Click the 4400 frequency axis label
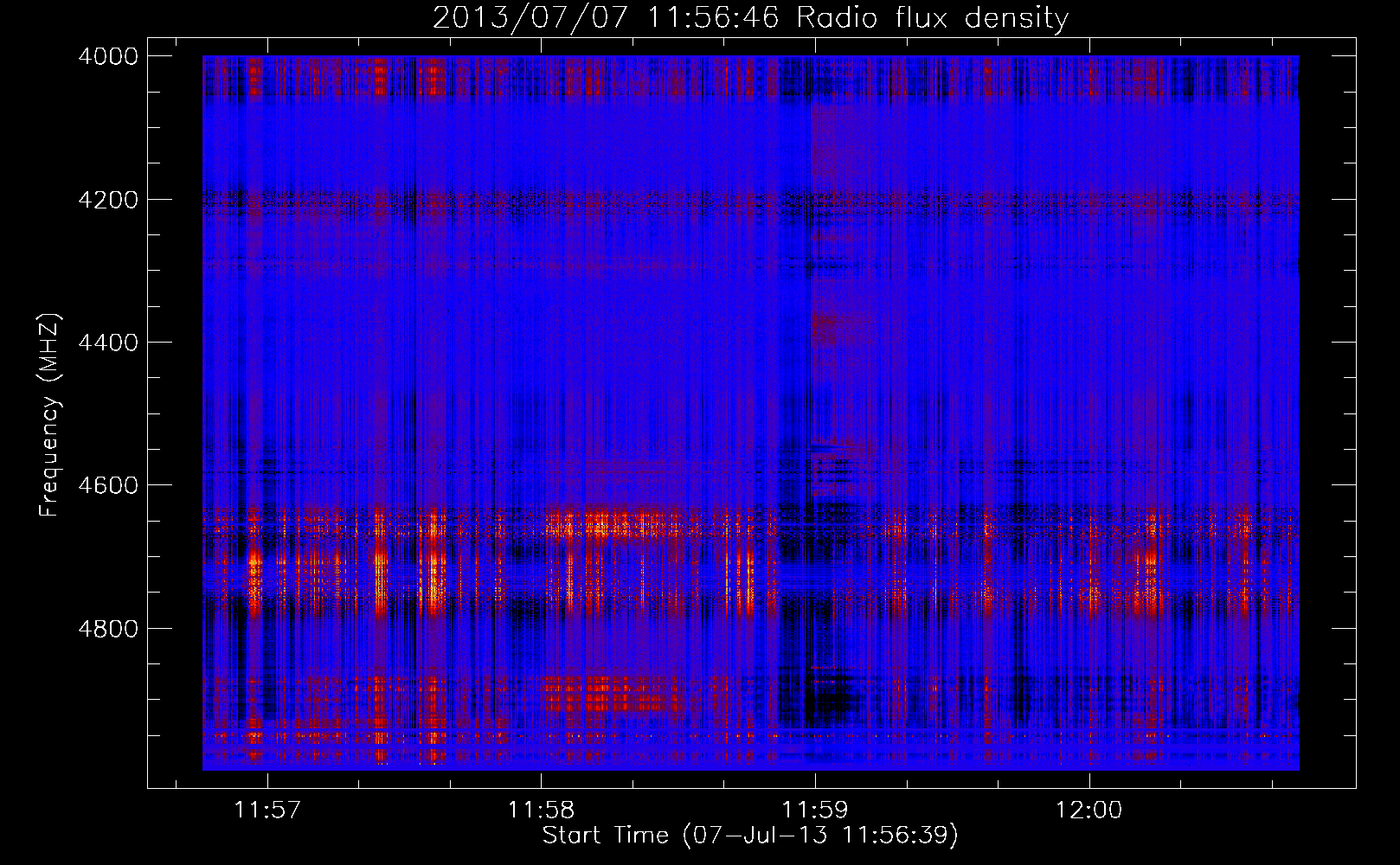Image resolution: width=1400 pixels, height=865 pixels. click(x=108, y=343)
